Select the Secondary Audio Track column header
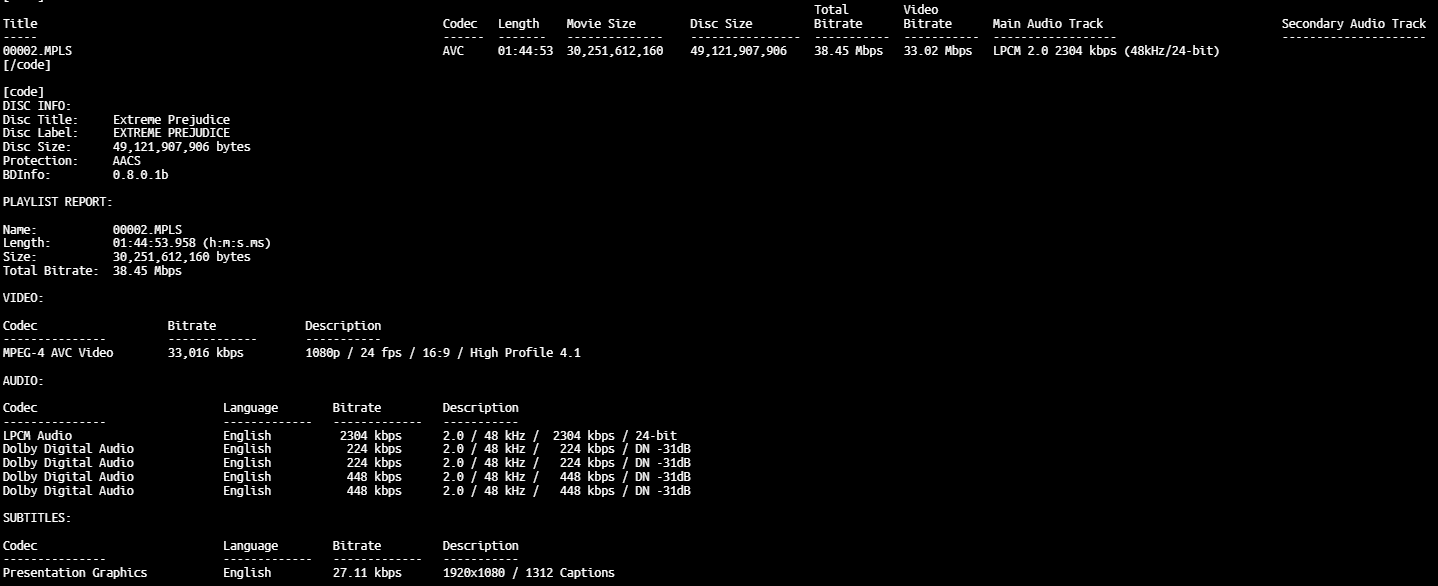Screen dimensions: 1438x586 pyautogui.click(x=1353, y=23)
